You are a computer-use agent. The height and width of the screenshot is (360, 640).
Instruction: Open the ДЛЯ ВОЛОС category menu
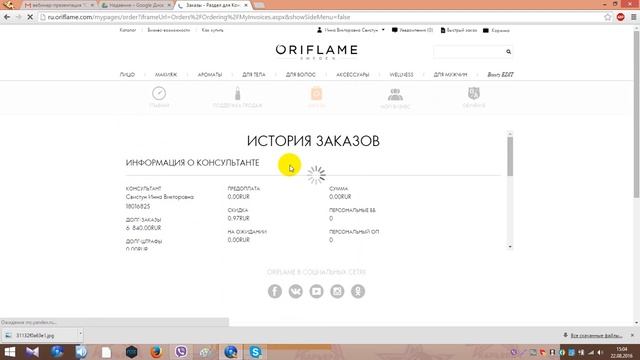coord(301,75)
